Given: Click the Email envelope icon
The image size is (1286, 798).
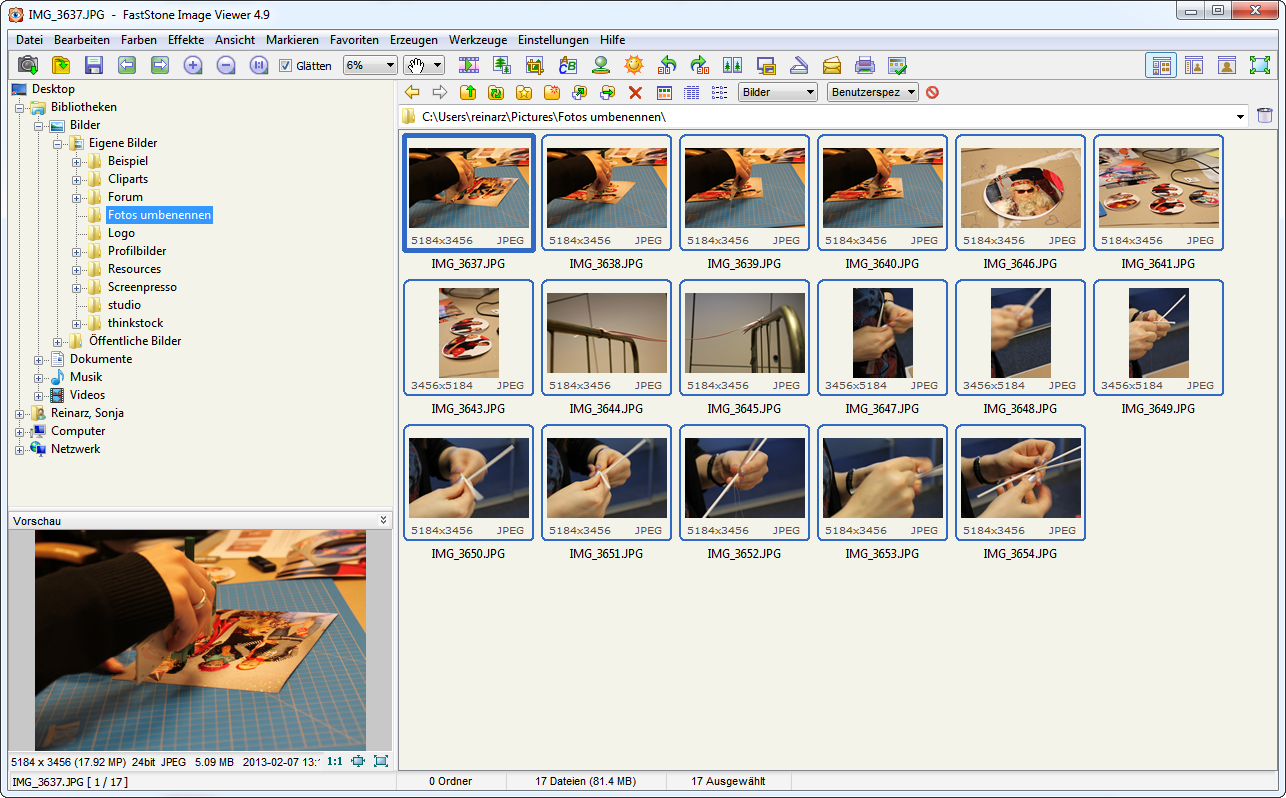Looking at the screenshot, I should point(832,65).
